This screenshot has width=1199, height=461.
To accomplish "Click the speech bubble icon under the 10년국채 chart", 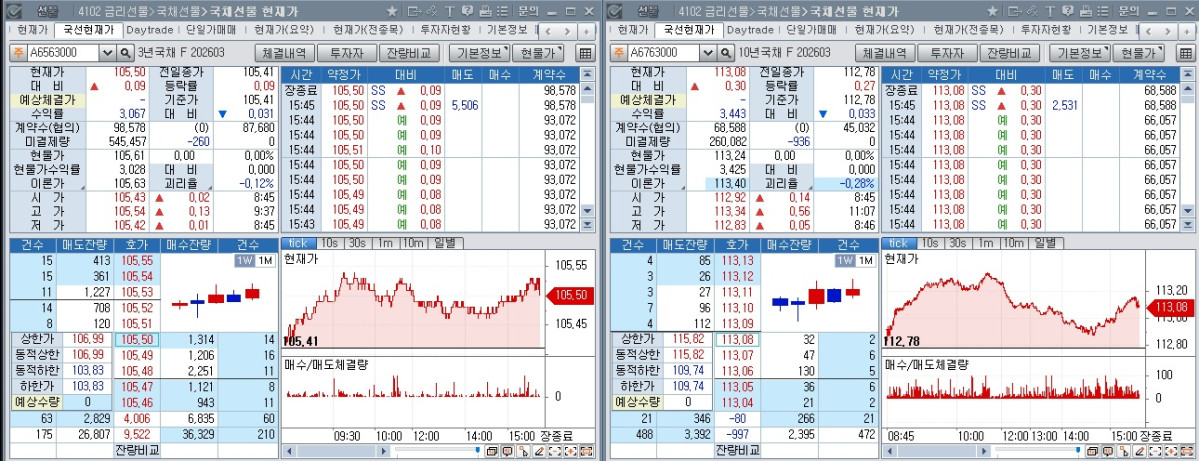I will click(1107, 451).
